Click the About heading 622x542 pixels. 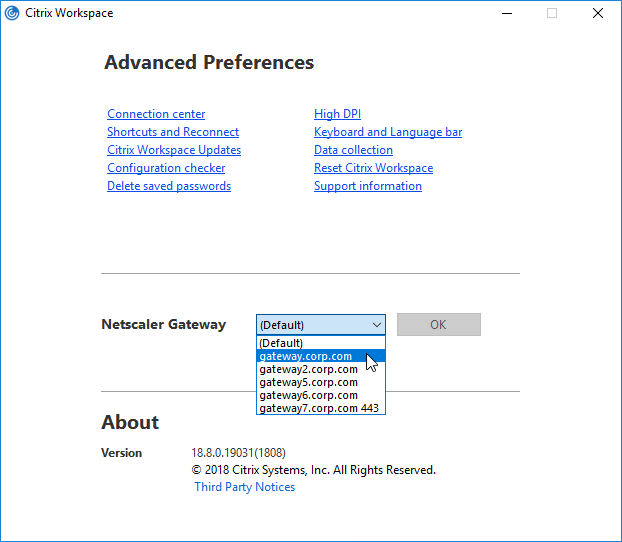click(130, 422)
